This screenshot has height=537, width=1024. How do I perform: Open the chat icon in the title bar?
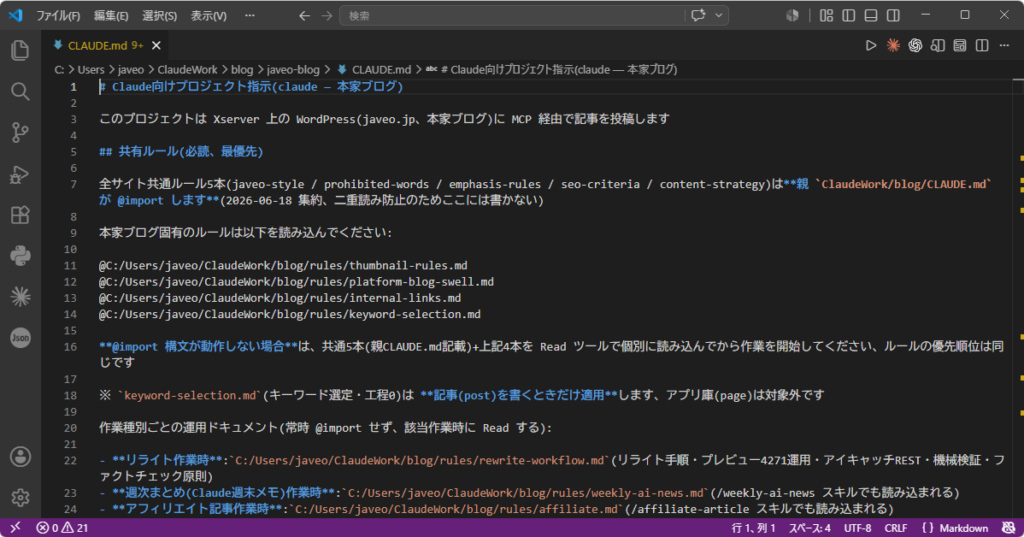coord(698,15)
